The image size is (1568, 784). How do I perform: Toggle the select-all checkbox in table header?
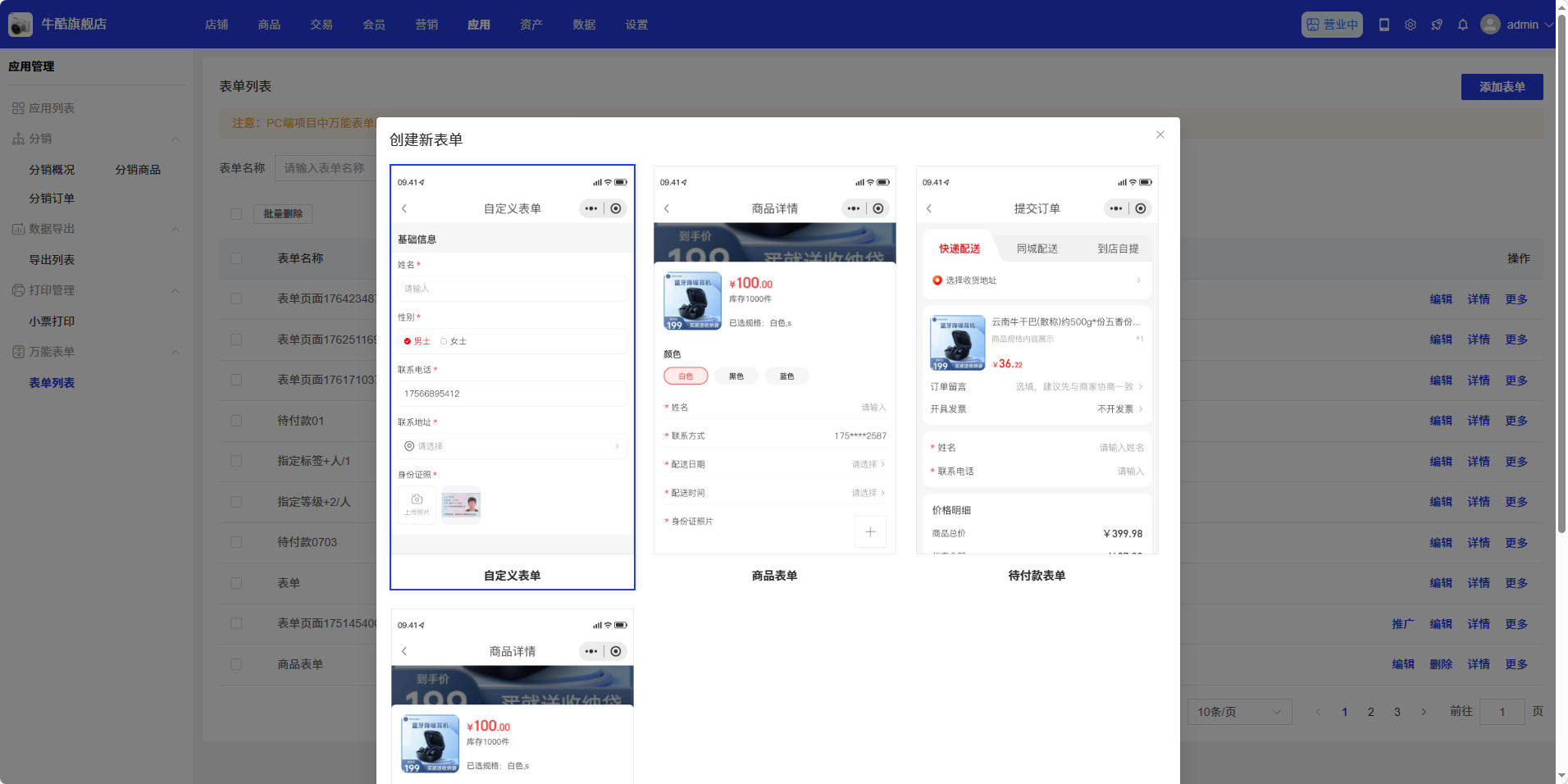click(x=236, y=258)
